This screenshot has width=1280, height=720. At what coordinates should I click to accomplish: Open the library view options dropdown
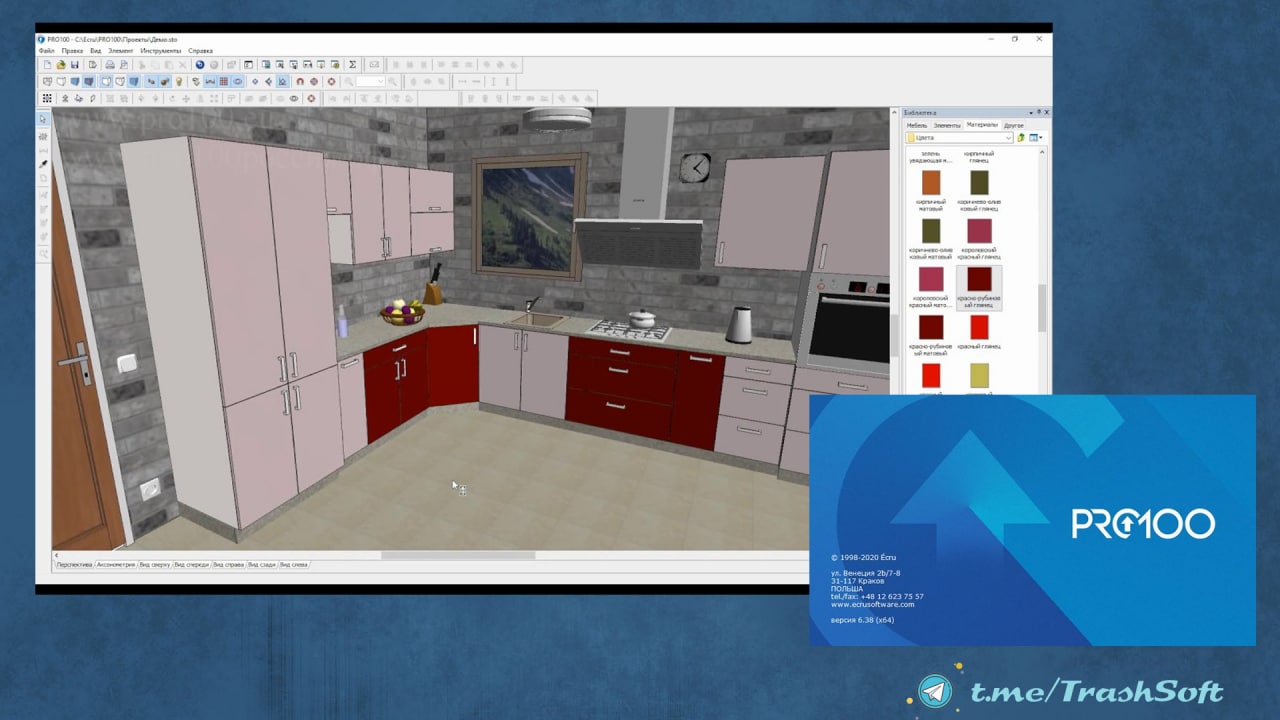point(1036,137)
